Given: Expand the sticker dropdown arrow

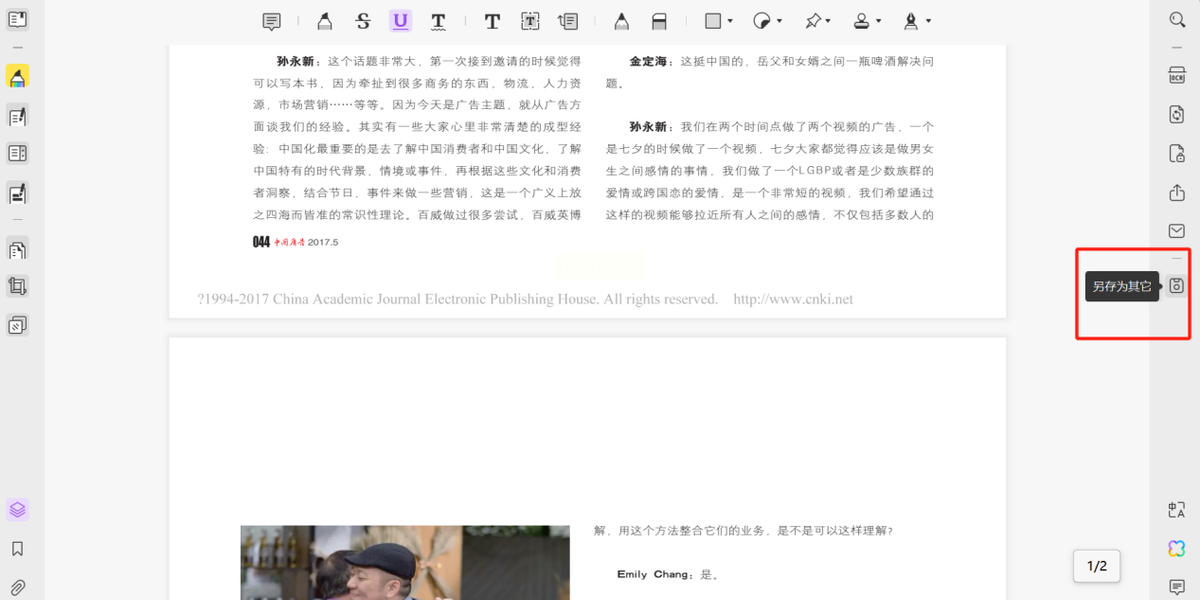Looking at the screenshot, I should pos(779,21).
